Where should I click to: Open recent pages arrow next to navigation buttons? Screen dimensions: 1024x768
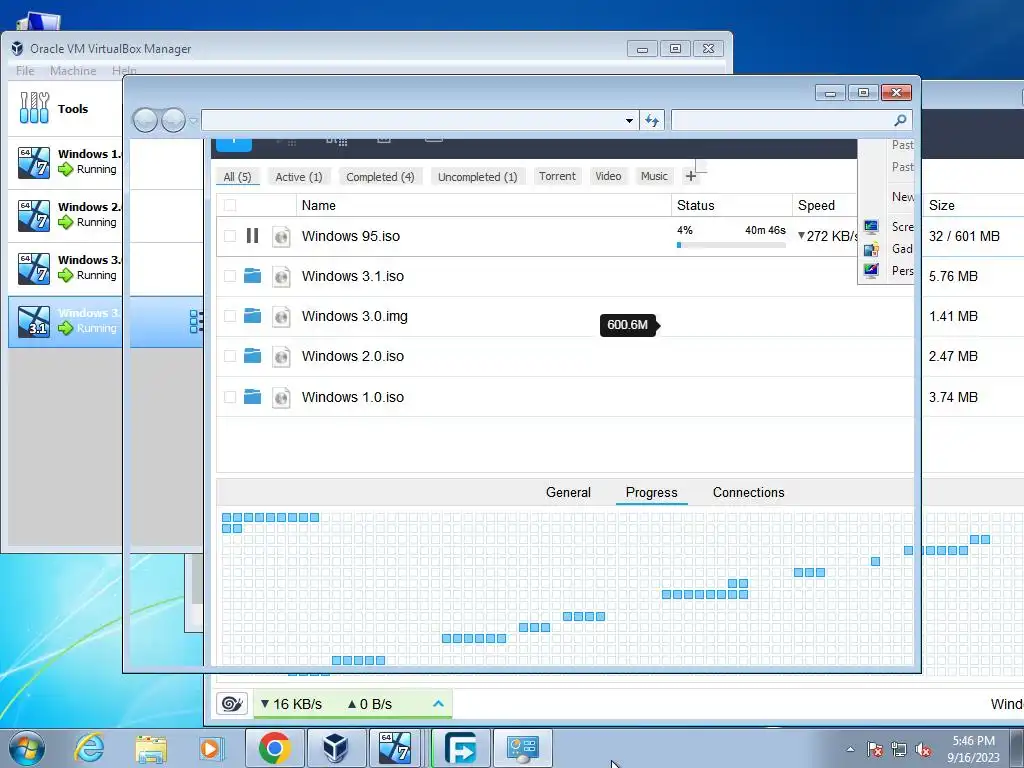point(193,121)
